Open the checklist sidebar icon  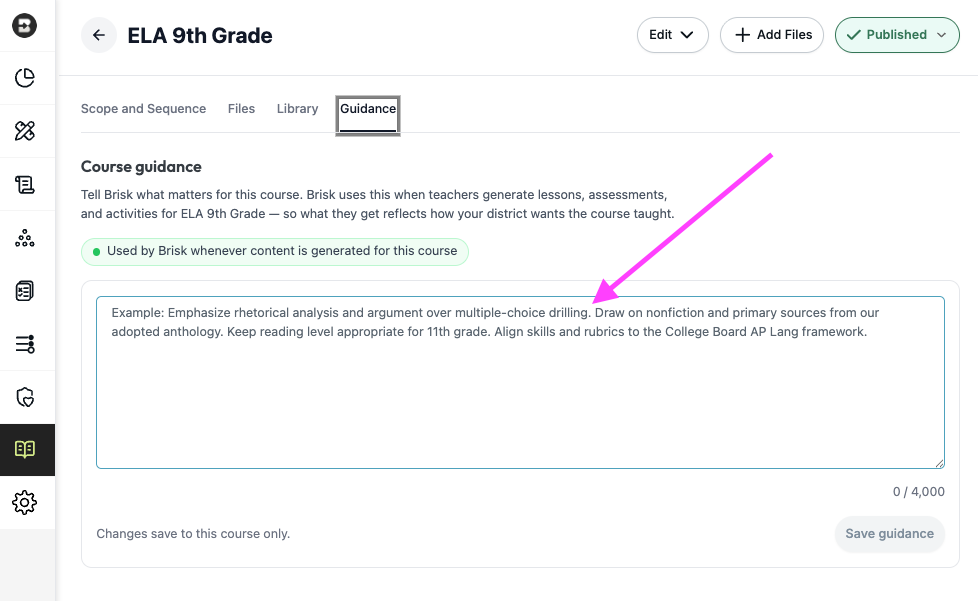click(24, 291)
